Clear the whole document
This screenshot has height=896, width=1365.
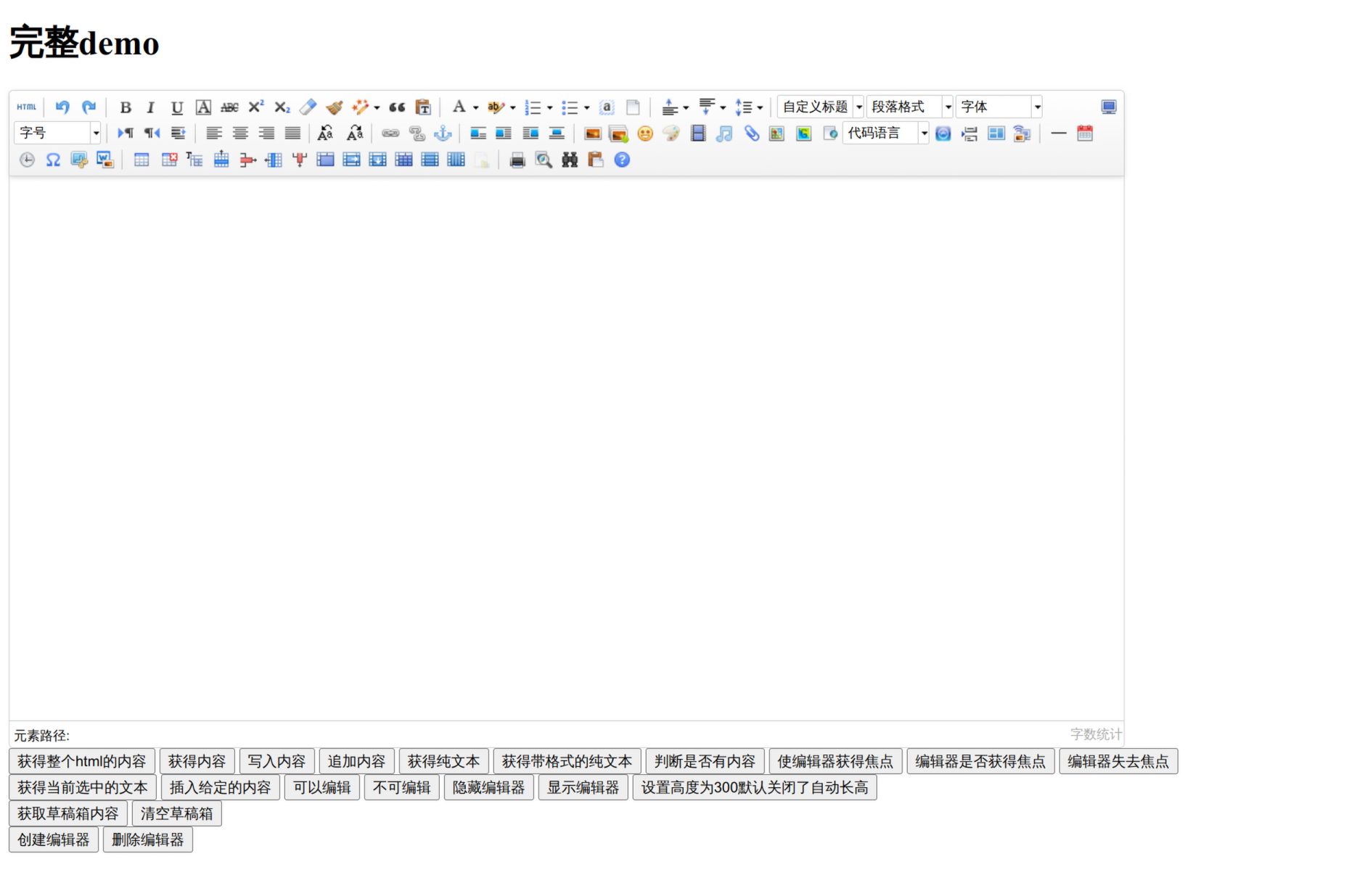633,107
